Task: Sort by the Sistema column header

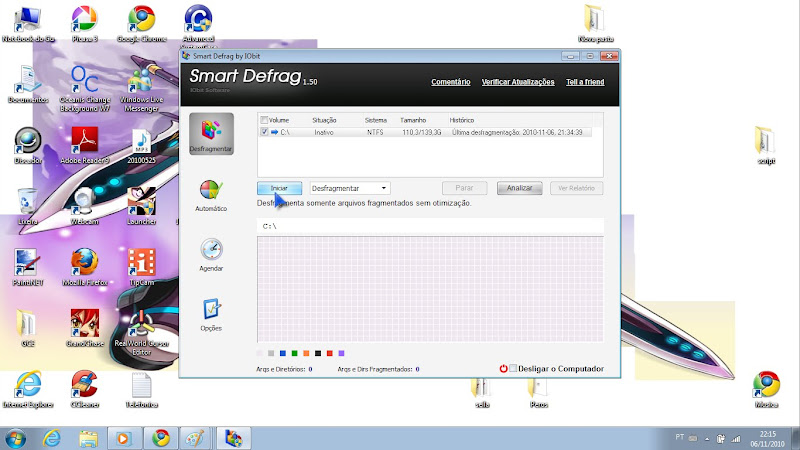Action: [x=376, y=120]
